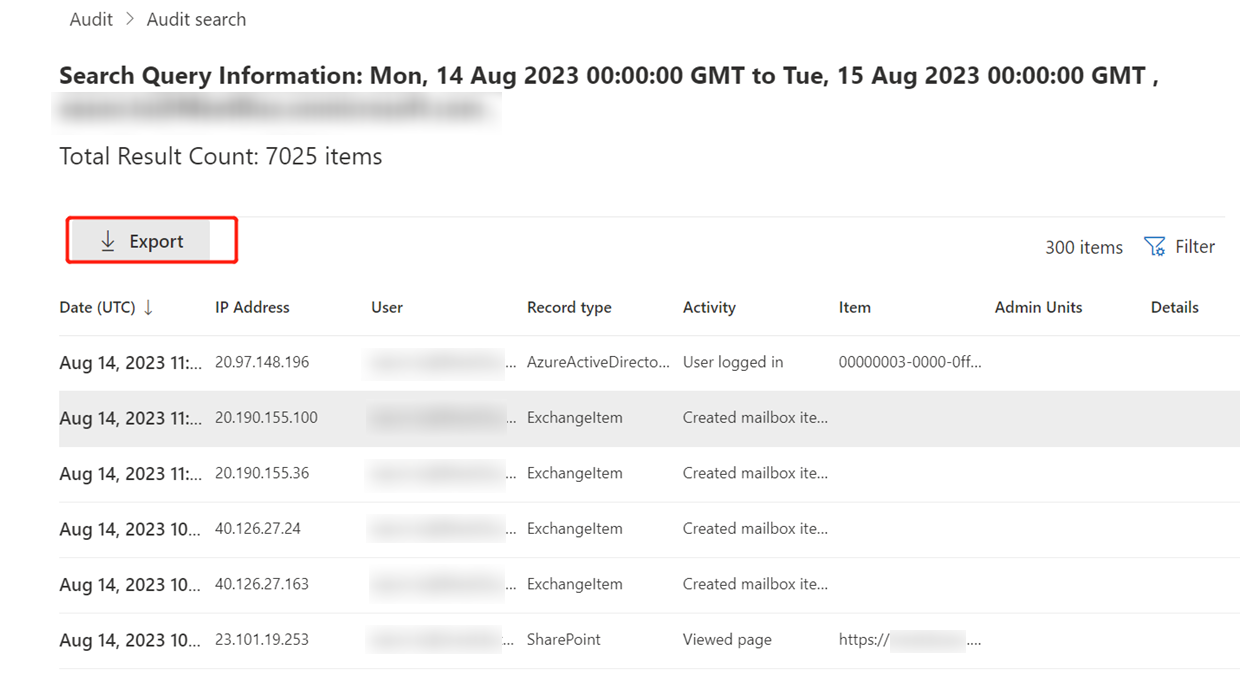This screenshot has height=684, width=1240.
Task: Click the '300 items' count label
Action: click(x=1083, y=246)
